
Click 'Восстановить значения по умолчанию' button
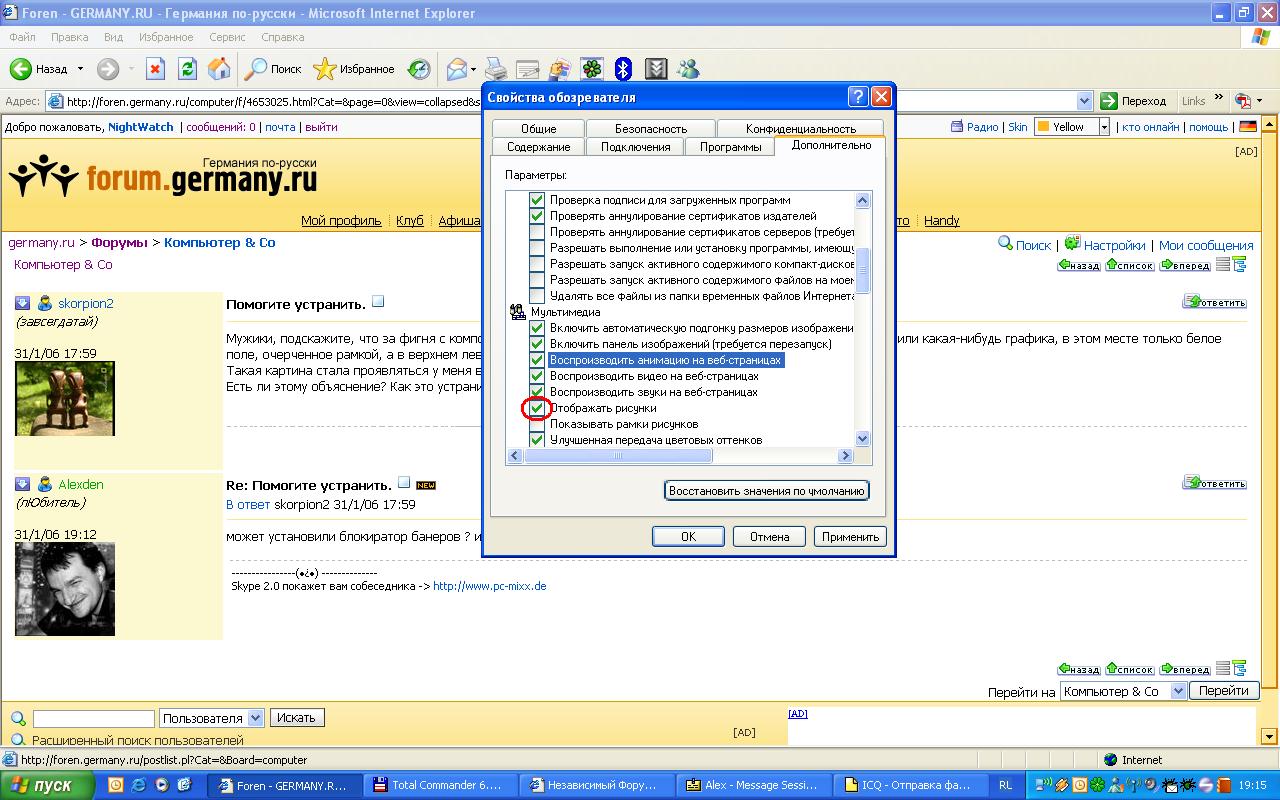pos(766,491)
